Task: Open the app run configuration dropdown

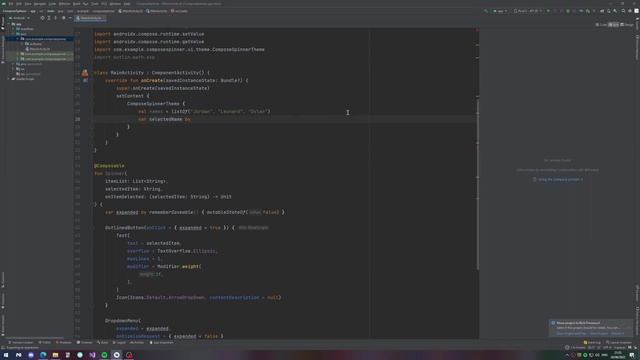Action: click(500, 11)
